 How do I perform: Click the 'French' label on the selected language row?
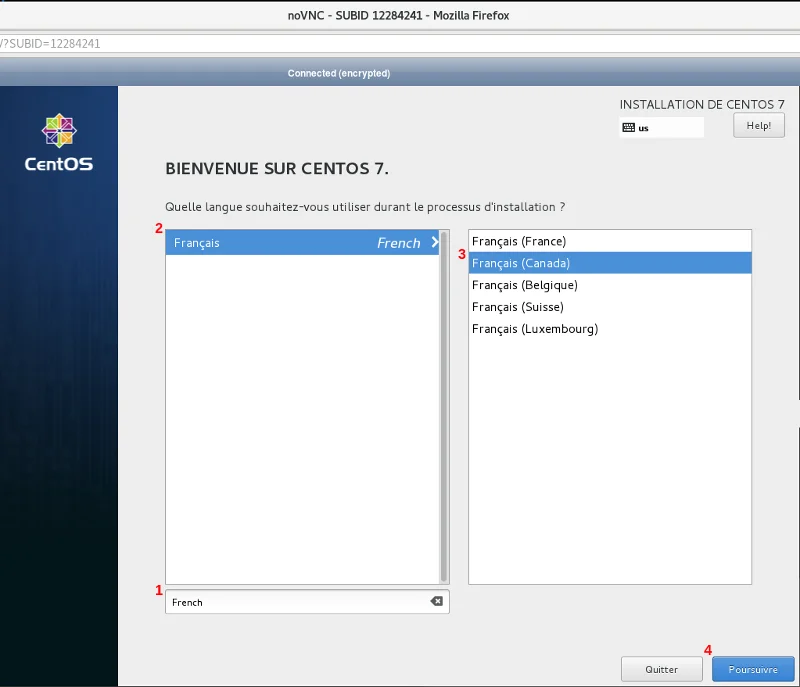399,242
